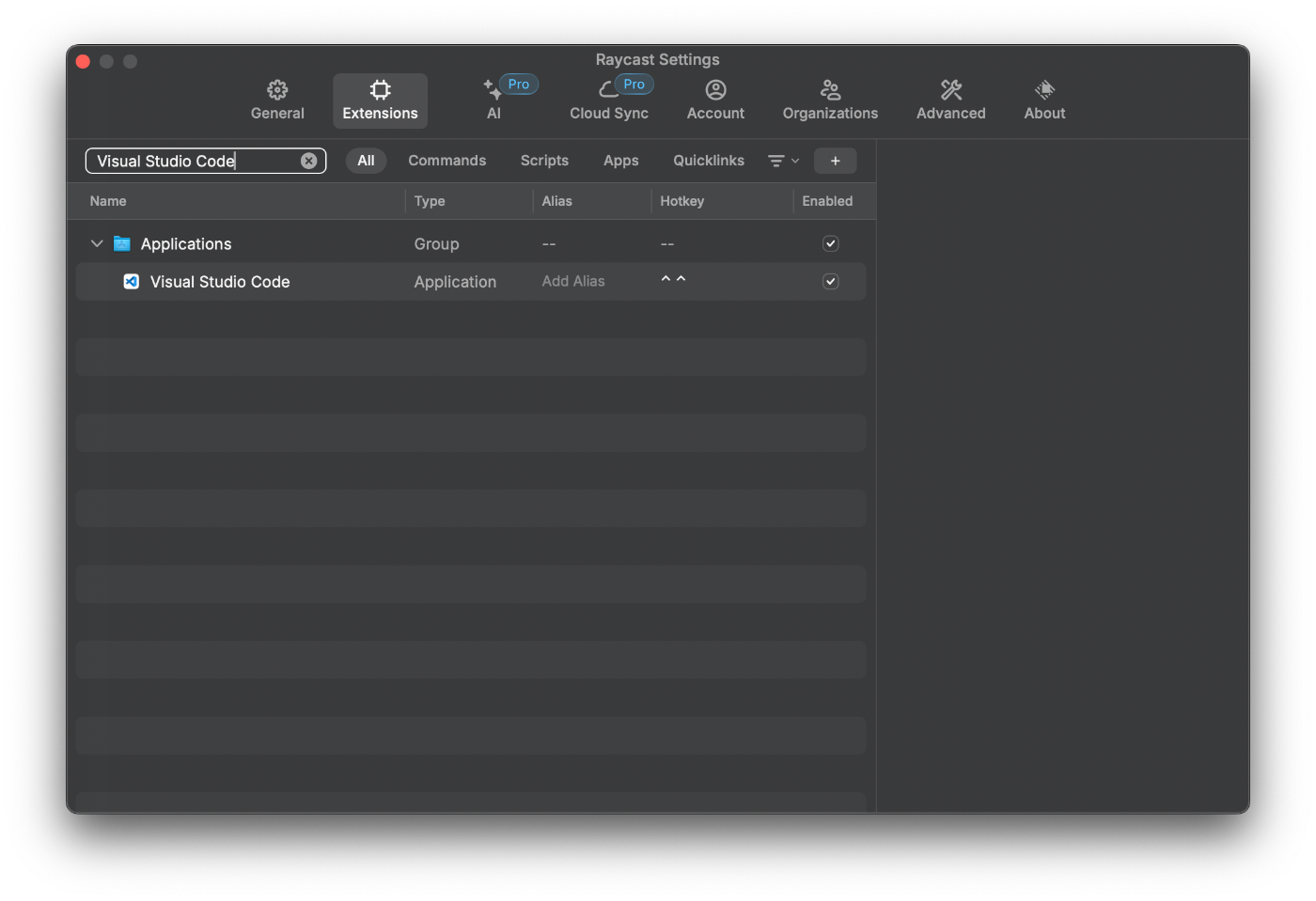Clear the search field with the X icon

(308, 161)
